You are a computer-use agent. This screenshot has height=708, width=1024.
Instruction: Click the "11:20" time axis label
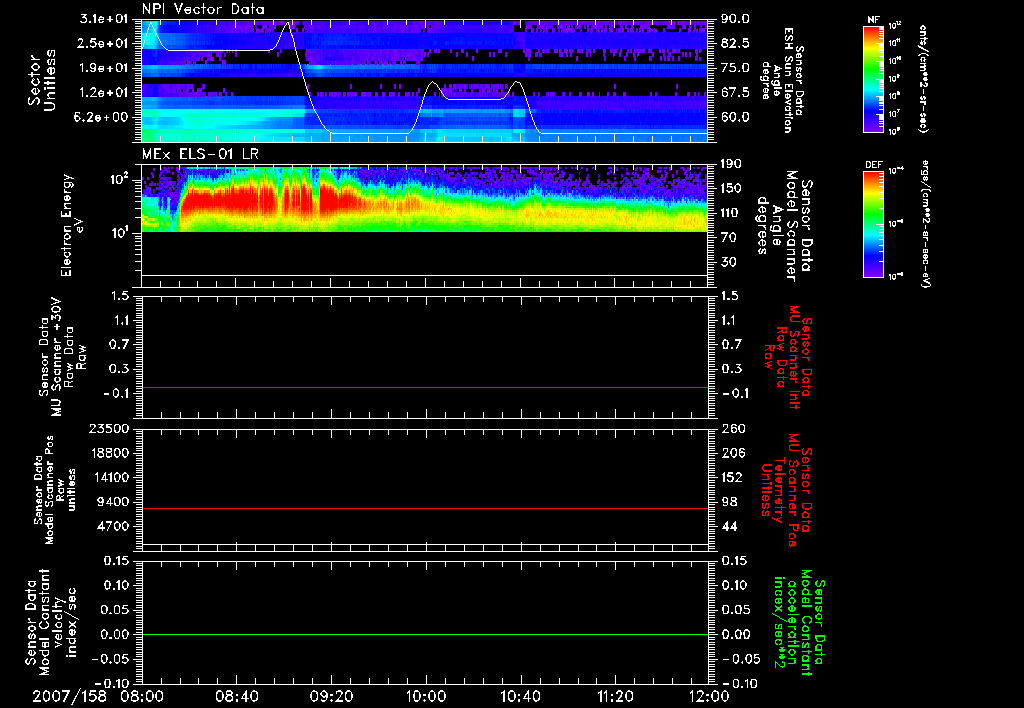[x=615, y=696]
